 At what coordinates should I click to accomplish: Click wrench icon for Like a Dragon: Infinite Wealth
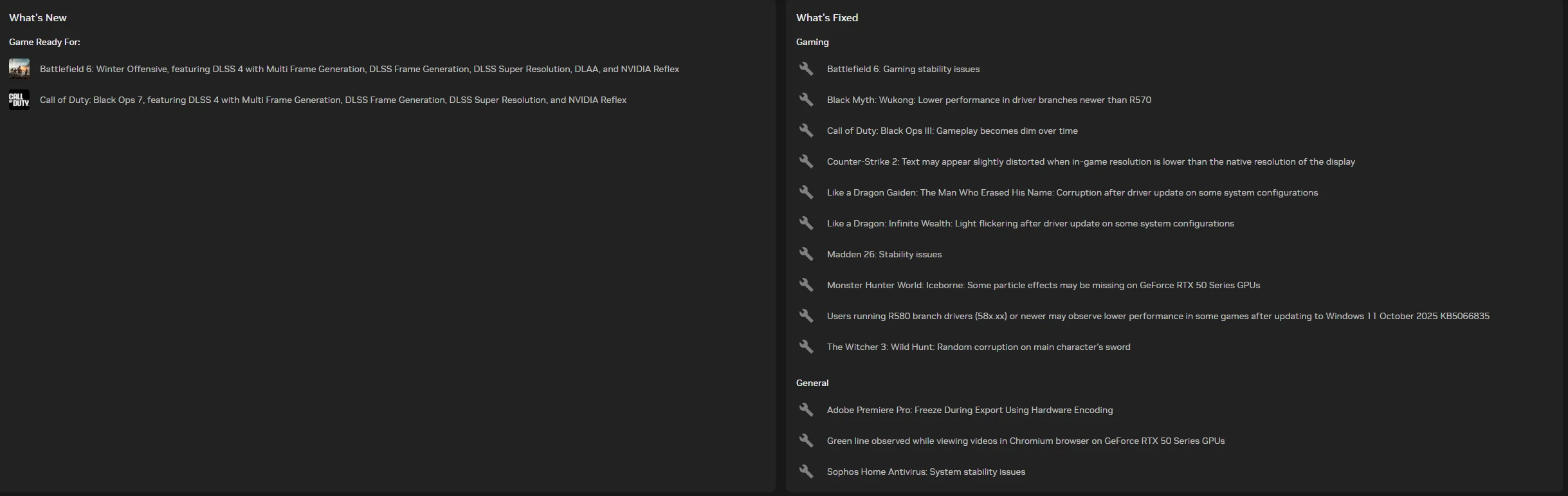[x=806, y=223]
